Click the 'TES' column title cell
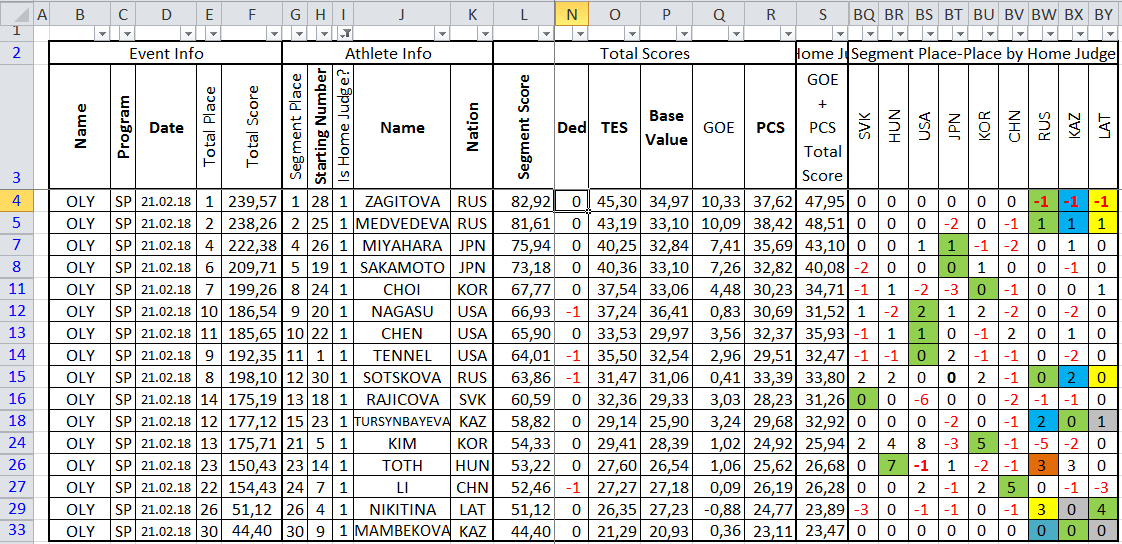The width and height of the screenshot is (1122, 544). tap(615, 127)
